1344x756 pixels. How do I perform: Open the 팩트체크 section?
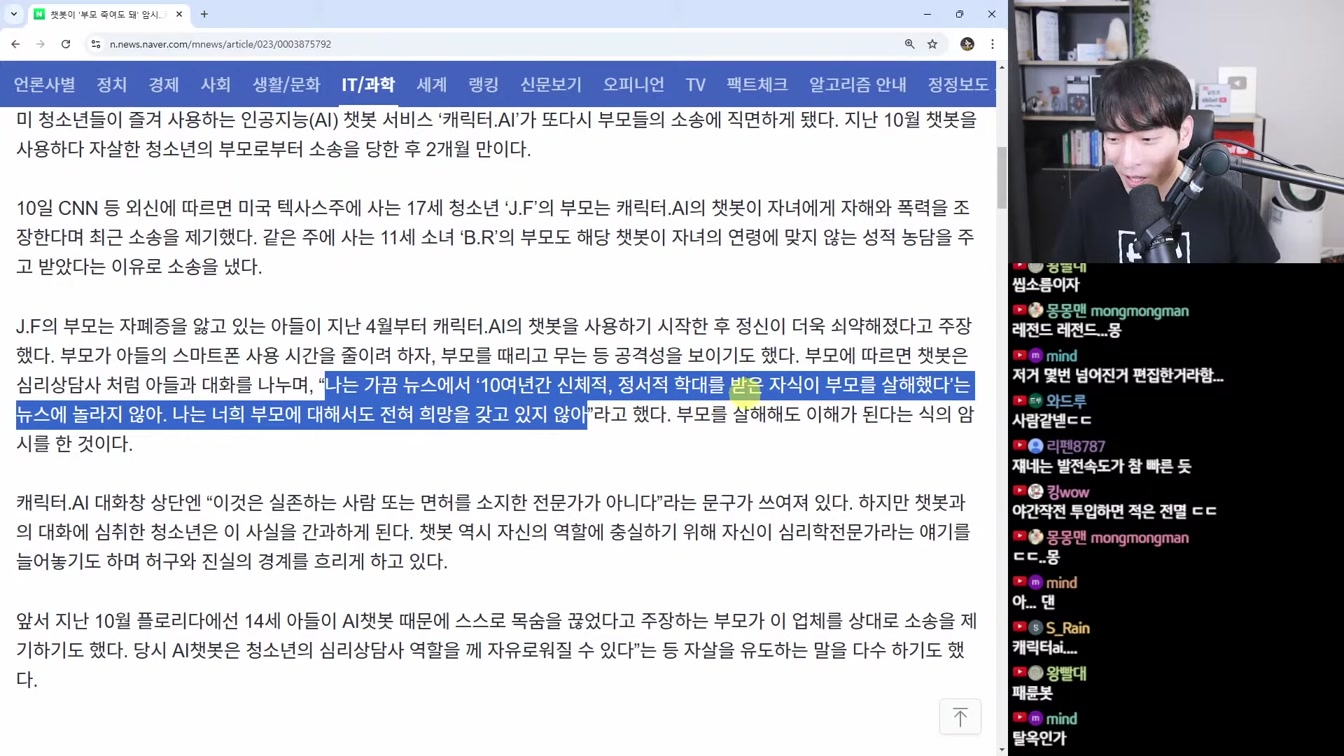point(757,85)
